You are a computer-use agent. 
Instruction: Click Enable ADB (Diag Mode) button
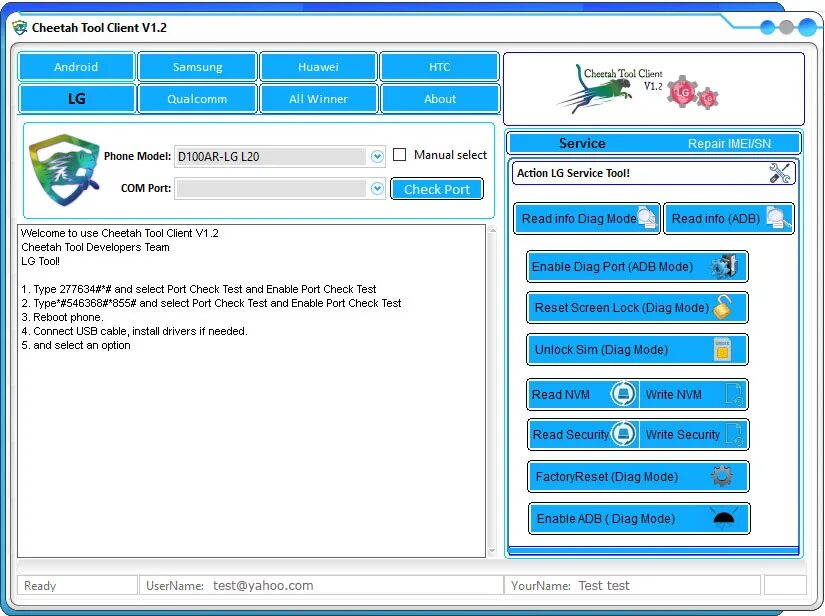click(x=639, y=518)
